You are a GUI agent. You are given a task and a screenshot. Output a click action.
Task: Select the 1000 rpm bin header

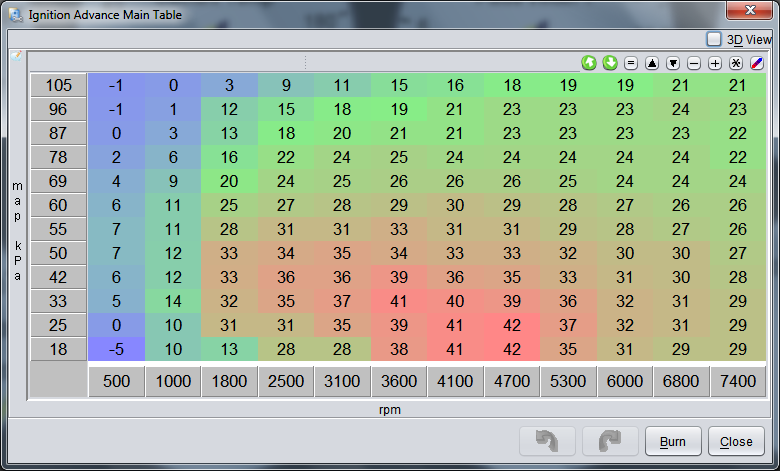click(x=173, y=381)
